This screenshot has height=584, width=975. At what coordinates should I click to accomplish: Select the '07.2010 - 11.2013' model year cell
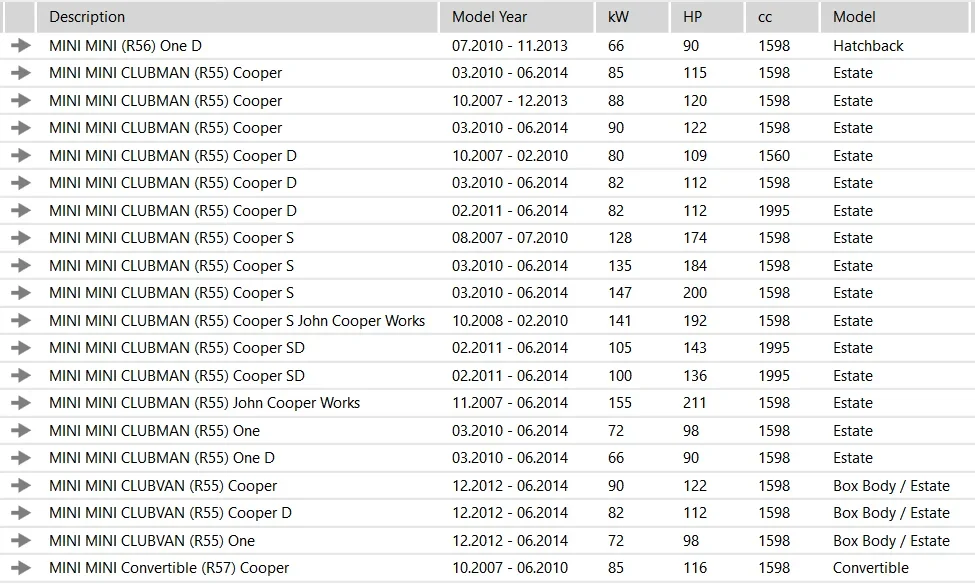(x=510, y=45)
